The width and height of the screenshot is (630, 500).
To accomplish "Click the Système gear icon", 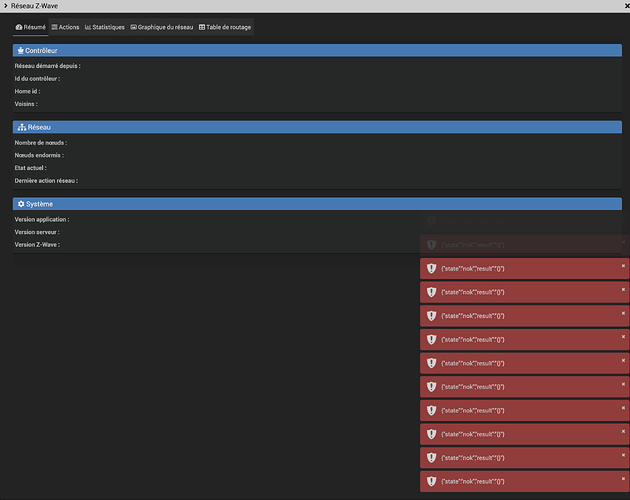I will (x=21, y=204).
